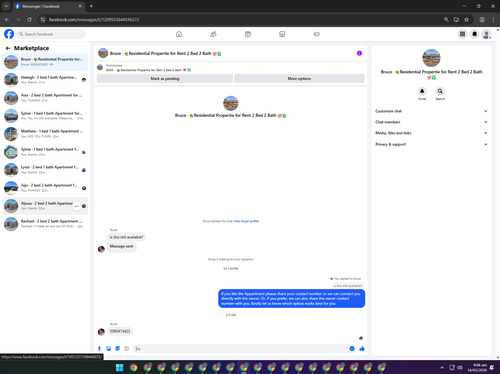Click the More options button
Screen dimensions: 500x374
[299, 79]
